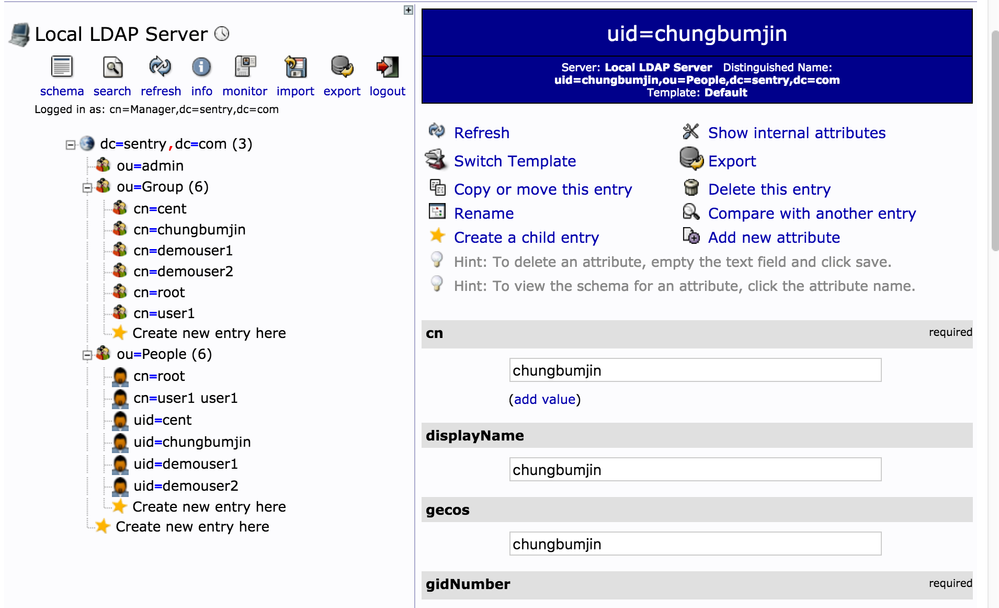Select cn=demouser2 under ou=Group
This screenshot has width=999, height=608.
tap(183, 271)
